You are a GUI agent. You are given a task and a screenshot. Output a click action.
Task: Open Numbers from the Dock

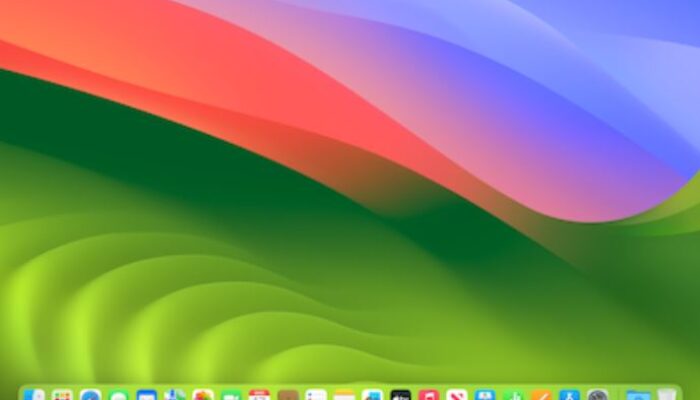click(x=513, y=395)
